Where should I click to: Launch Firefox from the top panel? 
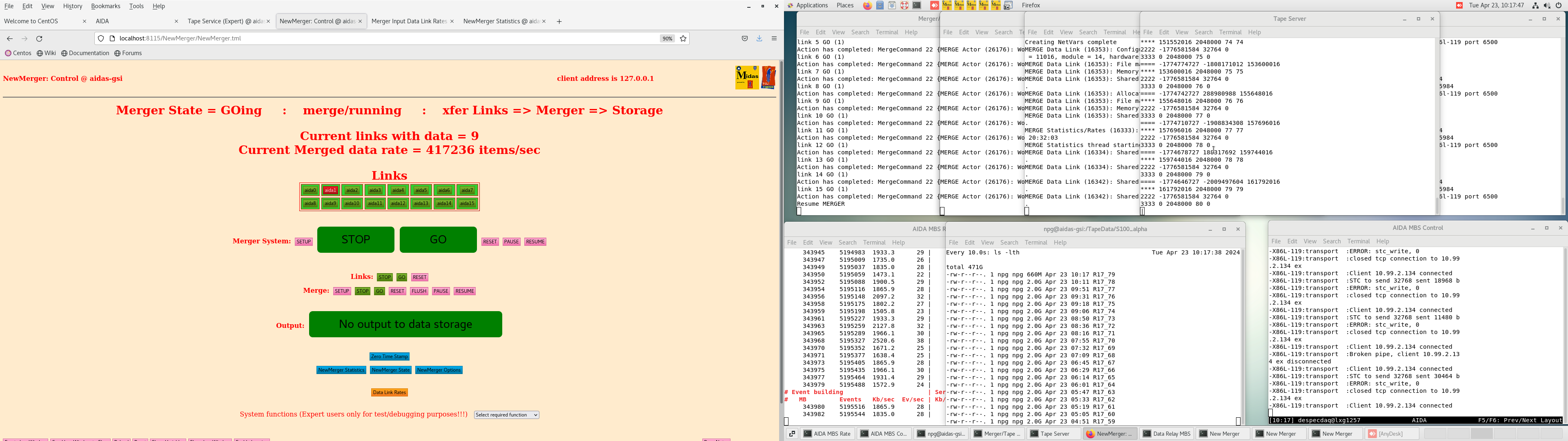click(x=867, y=5)
